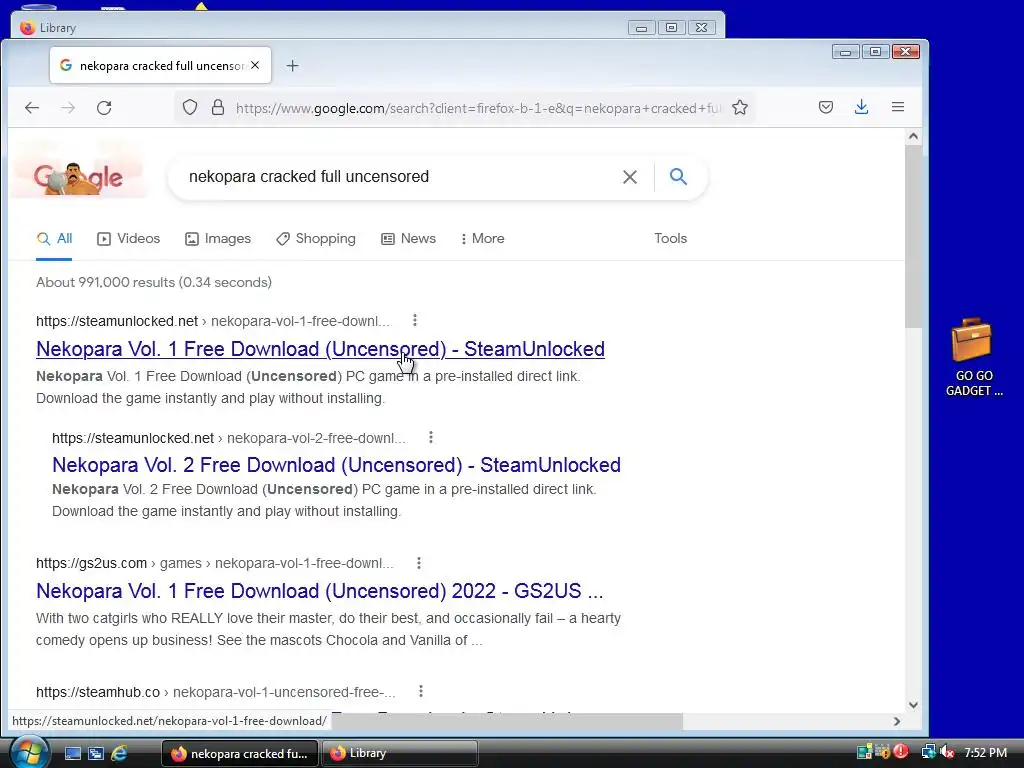The image size is (1024, 768).
Task: Open options dots for steamunlocked vol-2 result
Action: pyautogui.click(x=430, y=437)
